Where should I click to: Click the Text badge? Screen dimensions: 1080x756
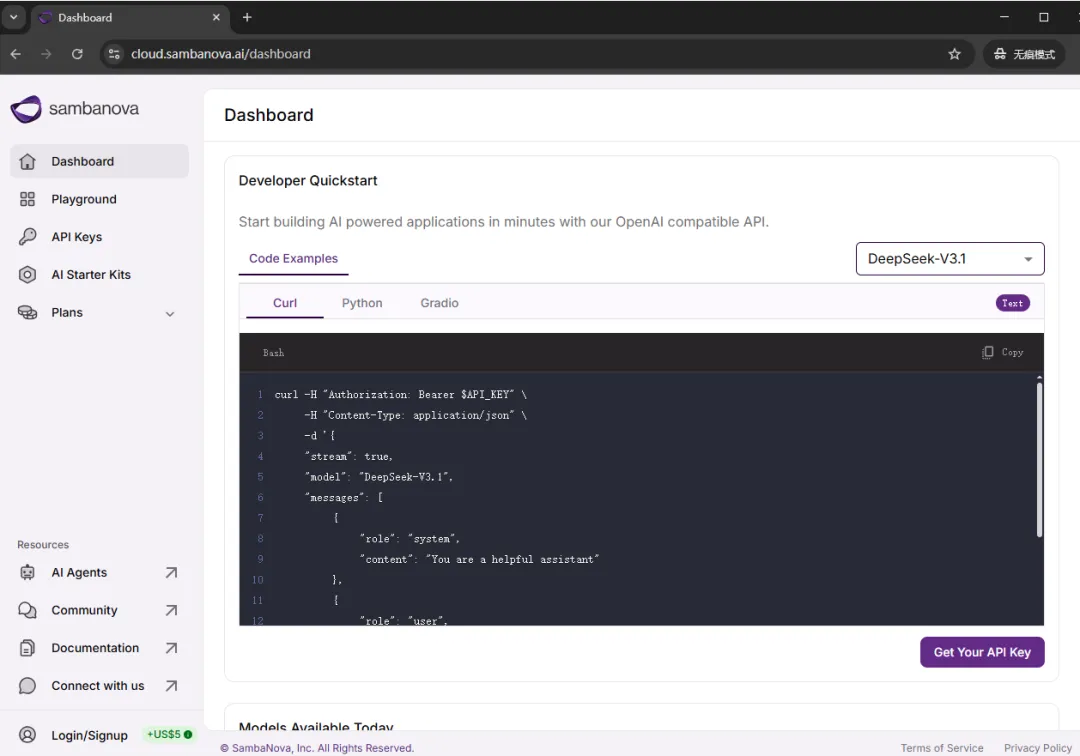1012,303
